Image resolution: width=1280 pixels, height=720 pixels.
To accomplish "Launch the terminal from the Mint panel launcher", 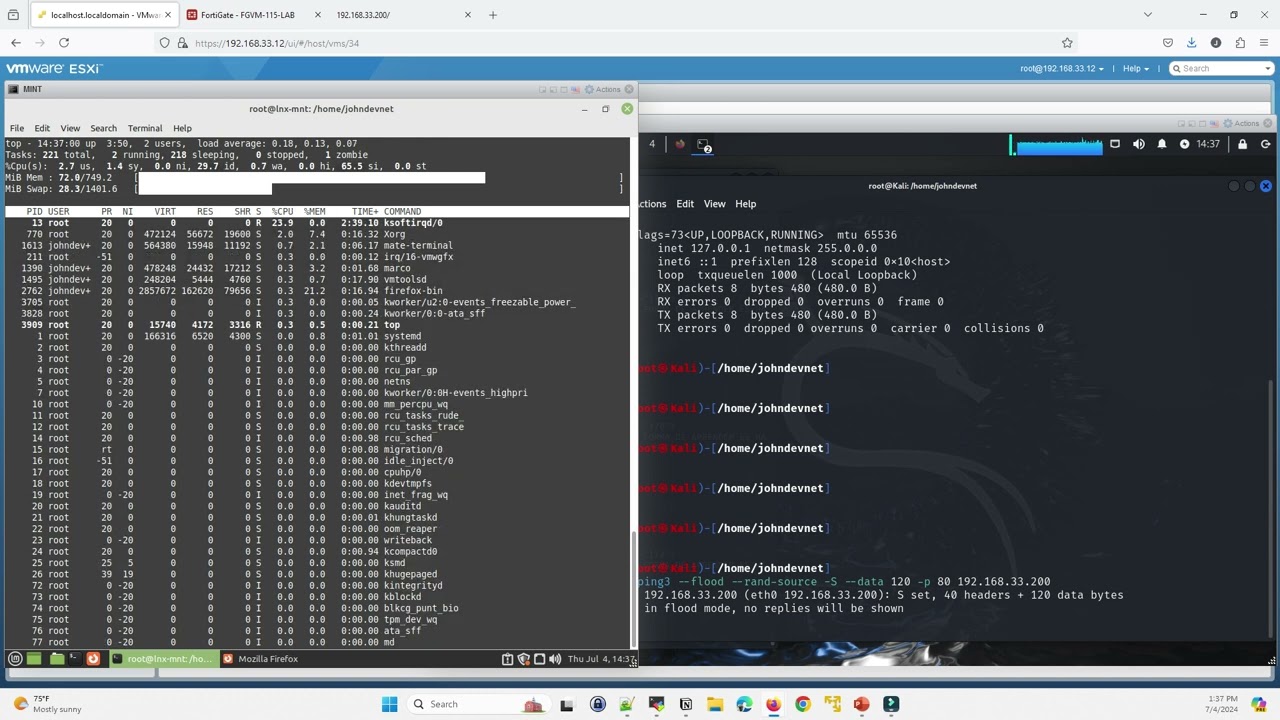I will [x=75, y=659].
